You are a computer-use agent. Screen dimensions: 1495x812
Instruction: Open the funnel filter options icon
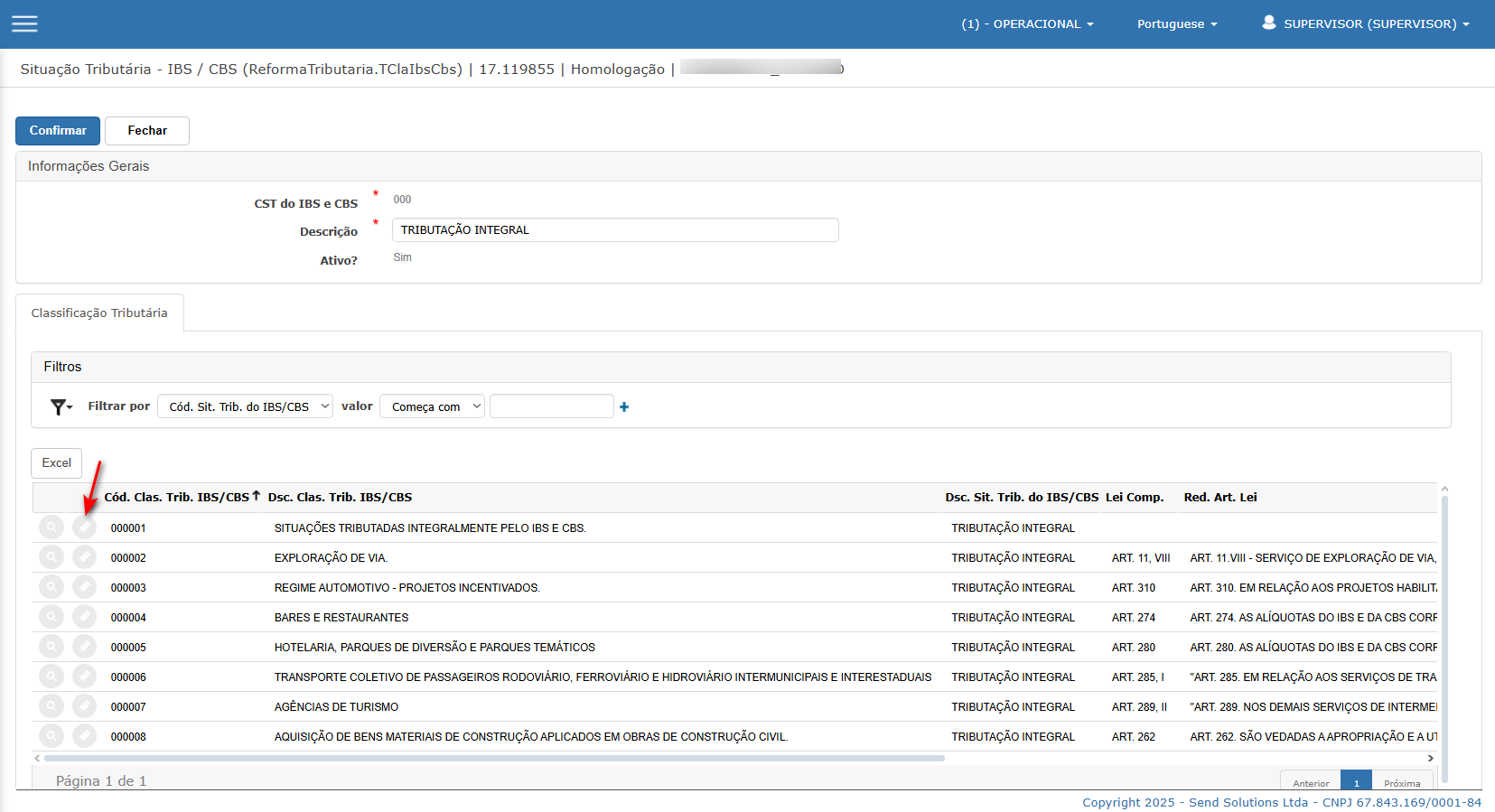click(61, 407)
